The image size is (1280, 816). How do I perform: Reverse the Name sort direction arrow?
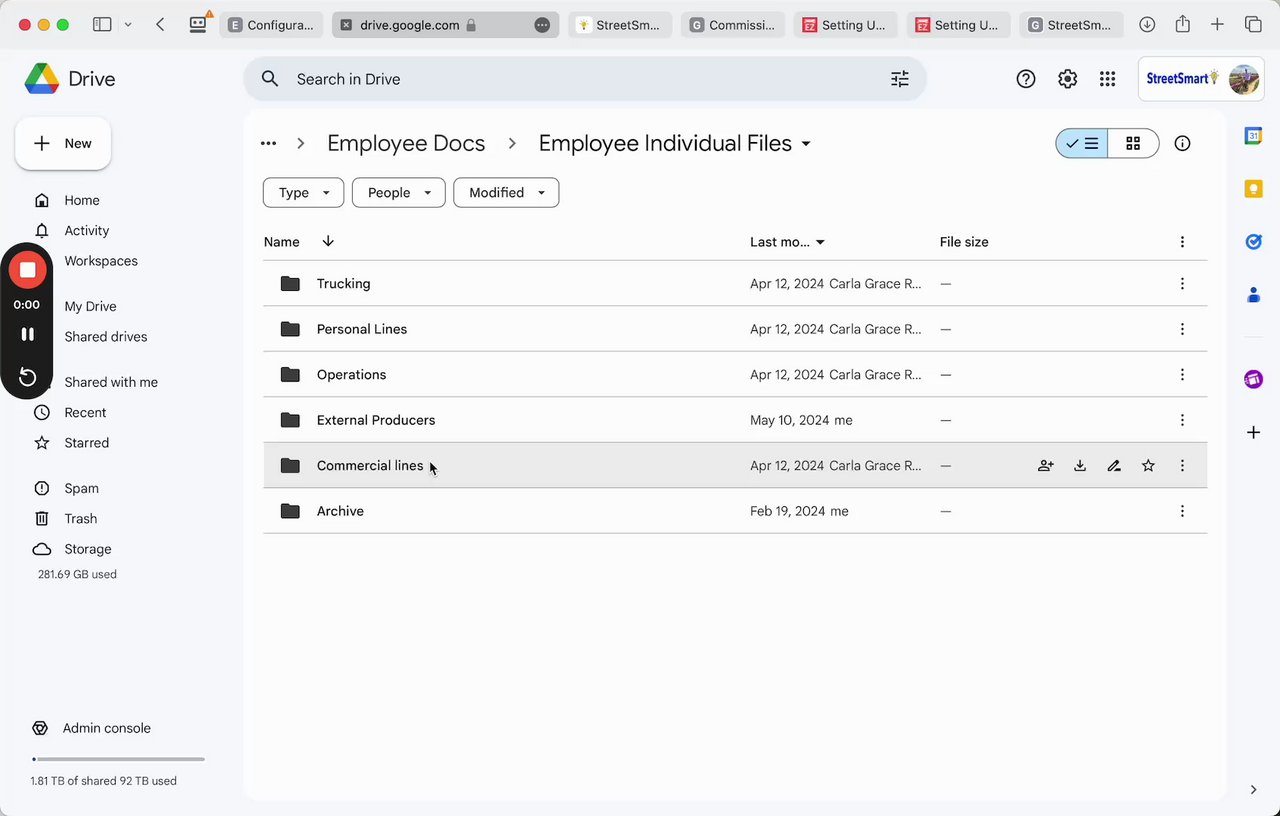click(x=328, y=242)
